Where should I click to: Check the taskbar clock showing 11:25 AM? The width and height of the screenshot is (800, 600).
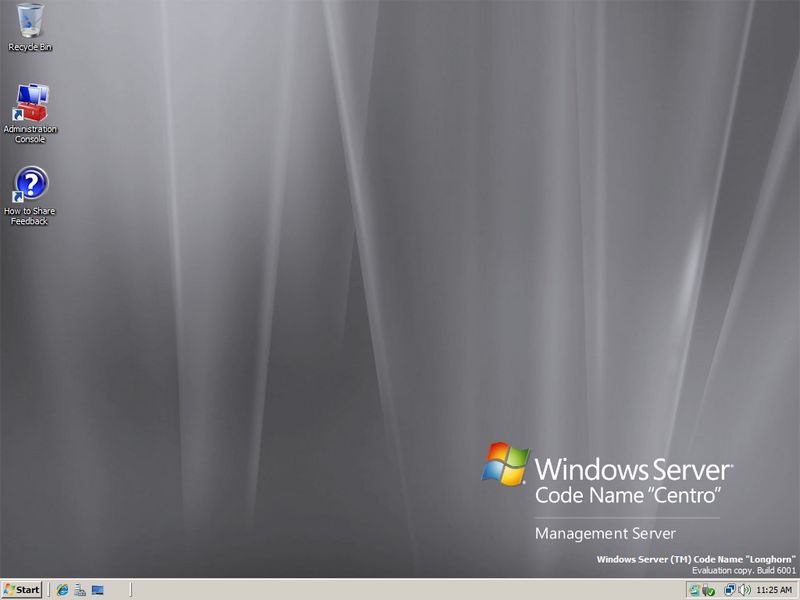[x=772, y=589]
